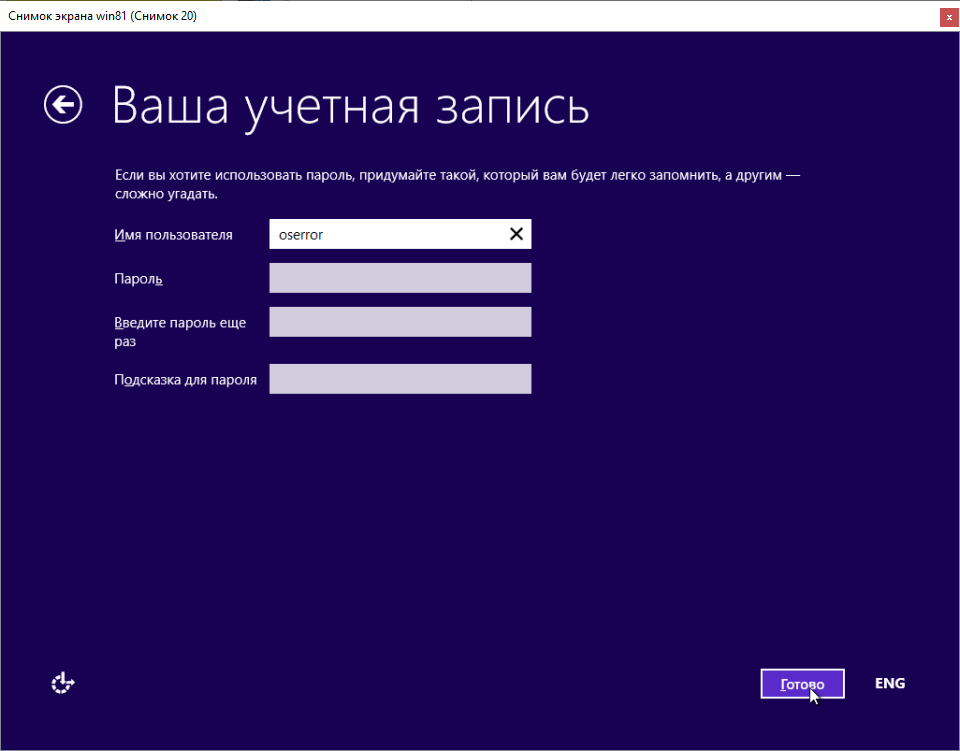This screenshot has width=960, height=751.
Task: Click the 'Введите пароль еще раз' label
Action: (180, 331)
